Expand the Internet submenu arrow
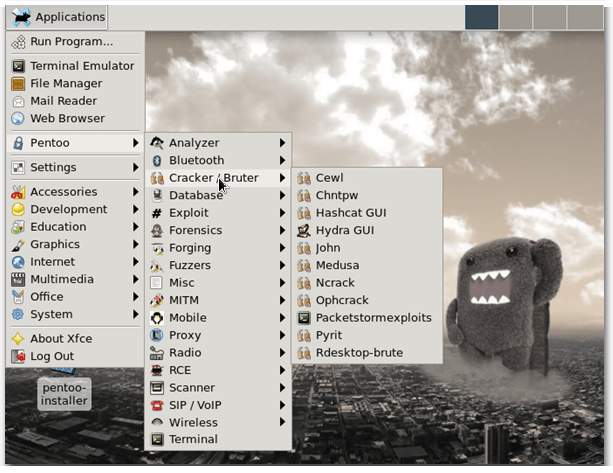 point(135,262)
